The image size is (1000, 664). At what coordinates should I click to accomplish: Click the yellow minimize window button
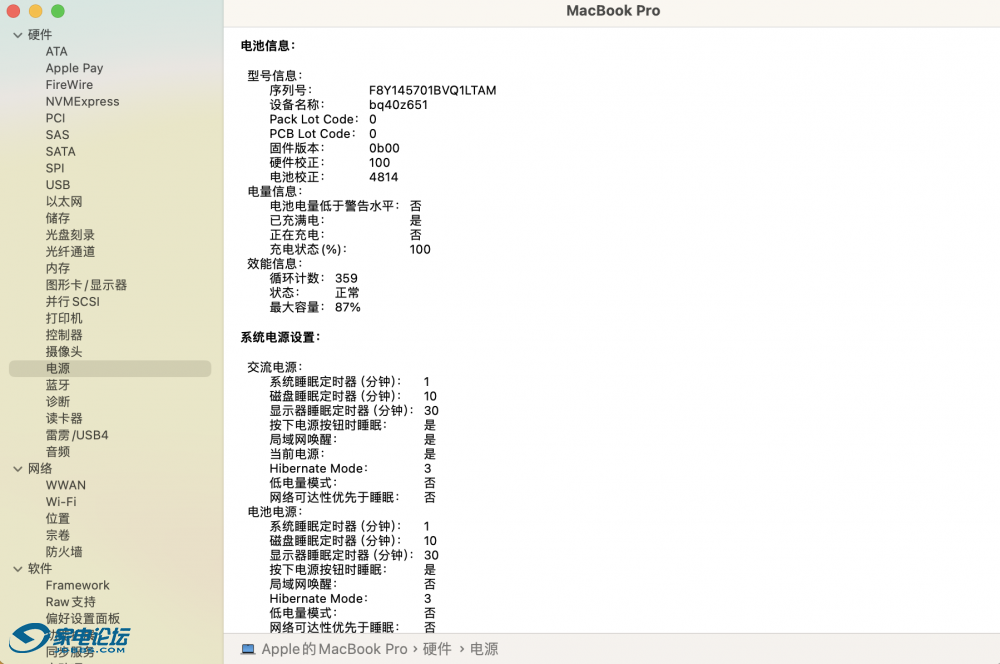coord(36,11)
